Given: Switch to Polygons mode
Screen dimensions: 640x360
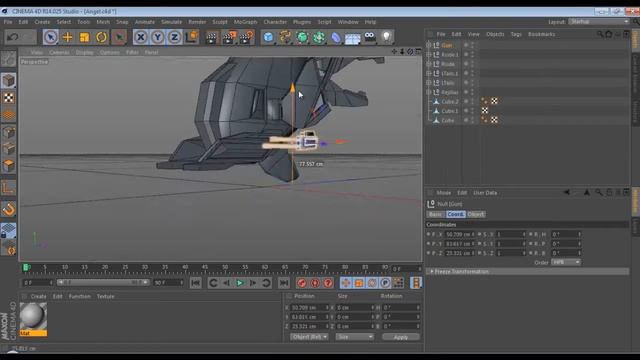Looking at the screenshot, I should click(x=8, y=166).
